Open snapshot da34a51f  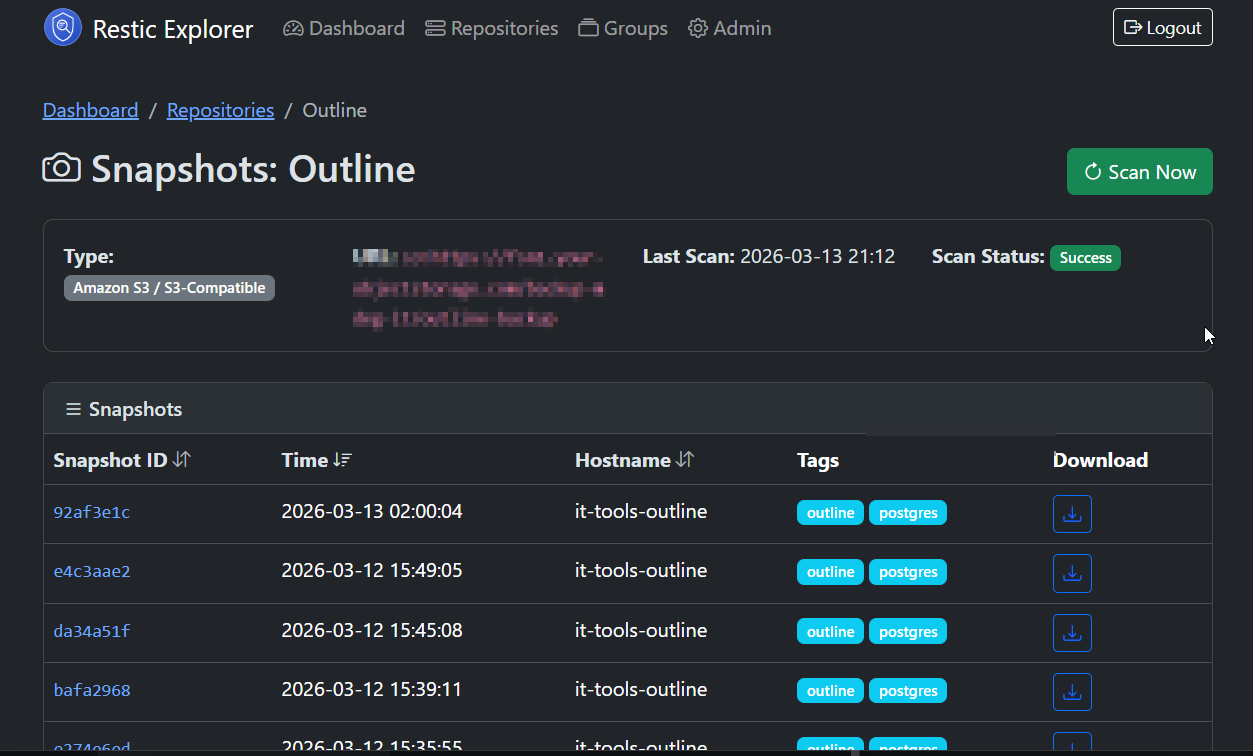click(92, 632)
